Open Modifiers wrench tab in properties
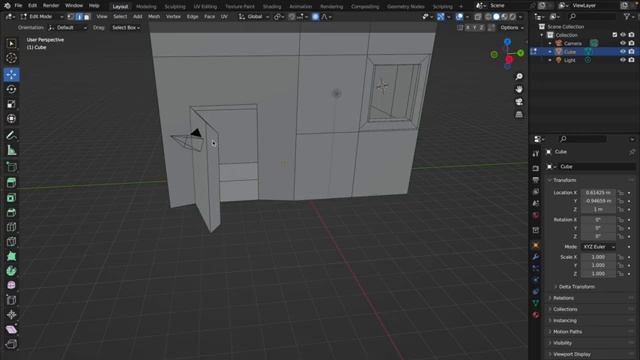 point(536,257)
